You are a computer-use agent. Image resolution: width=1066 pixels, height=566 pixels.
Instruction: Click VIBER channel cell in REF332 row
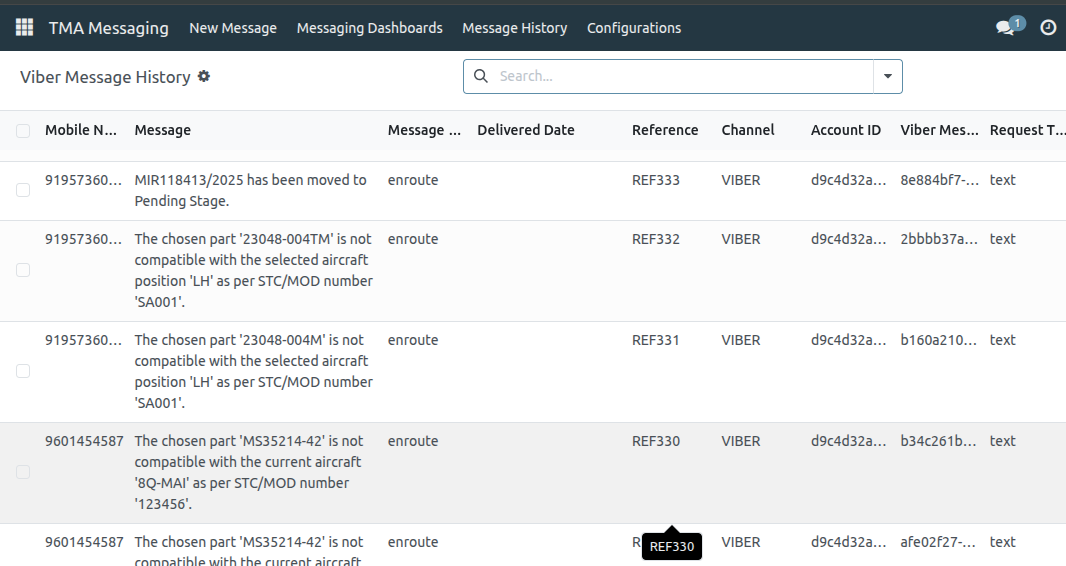[x=741, y=239]
